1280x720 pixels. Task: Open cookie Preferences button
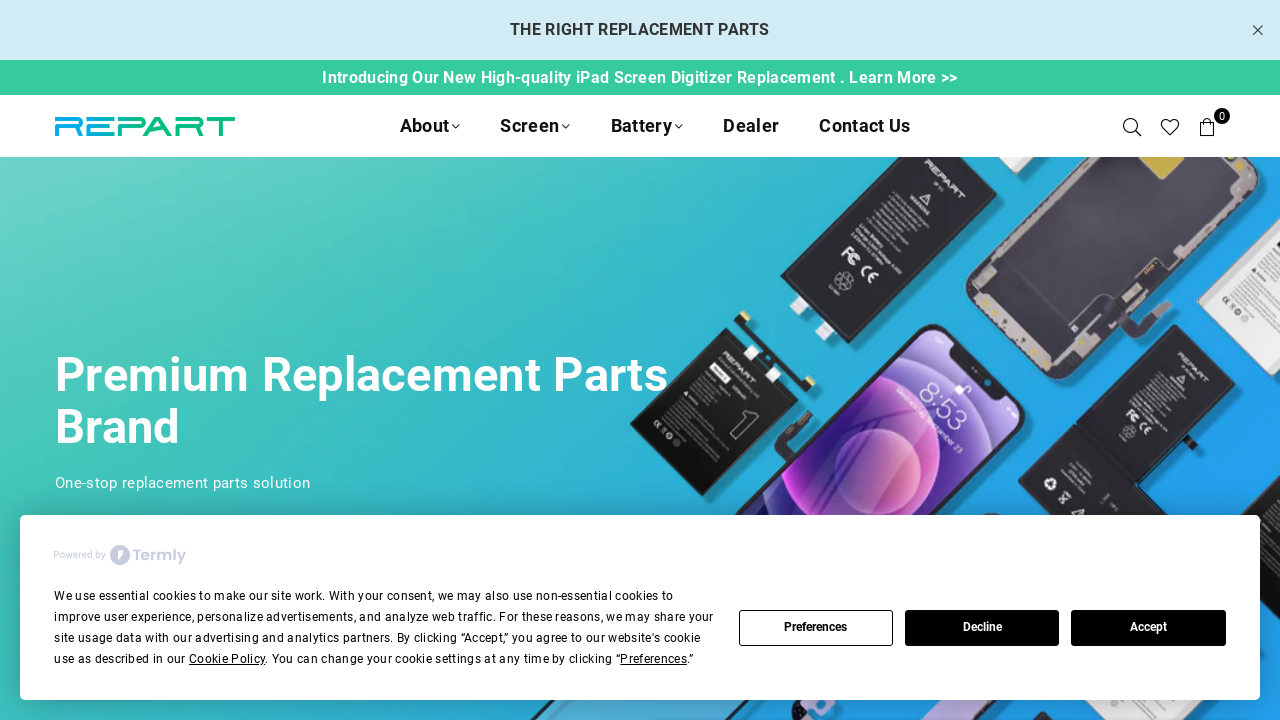point(816,628)
